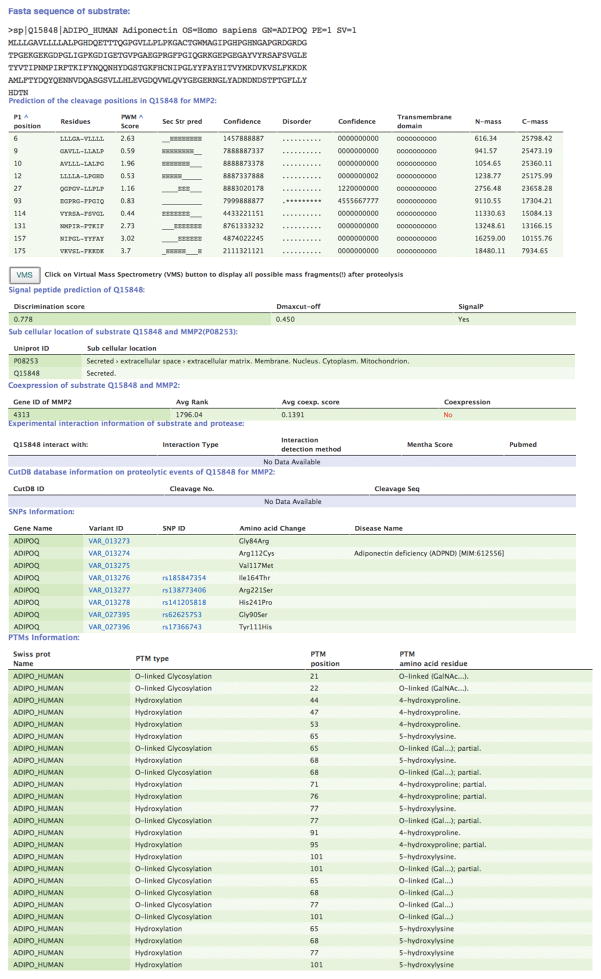Click the Fasta sequence of substrate heading
Viewport: 601px width, 979px height.
pos(69,11)
